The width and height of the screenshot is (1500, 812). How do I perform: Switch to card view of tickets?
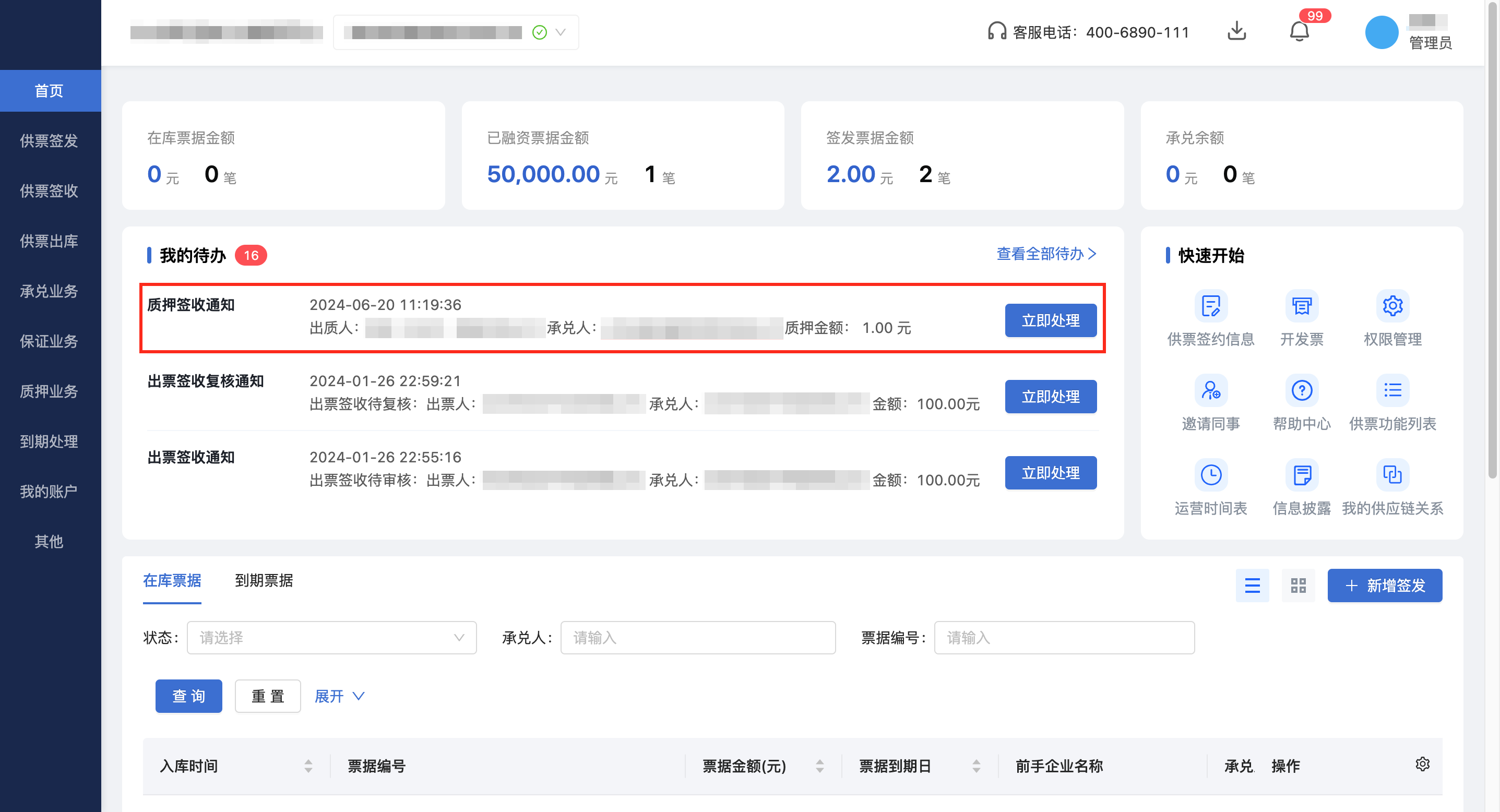(1298, 586)
